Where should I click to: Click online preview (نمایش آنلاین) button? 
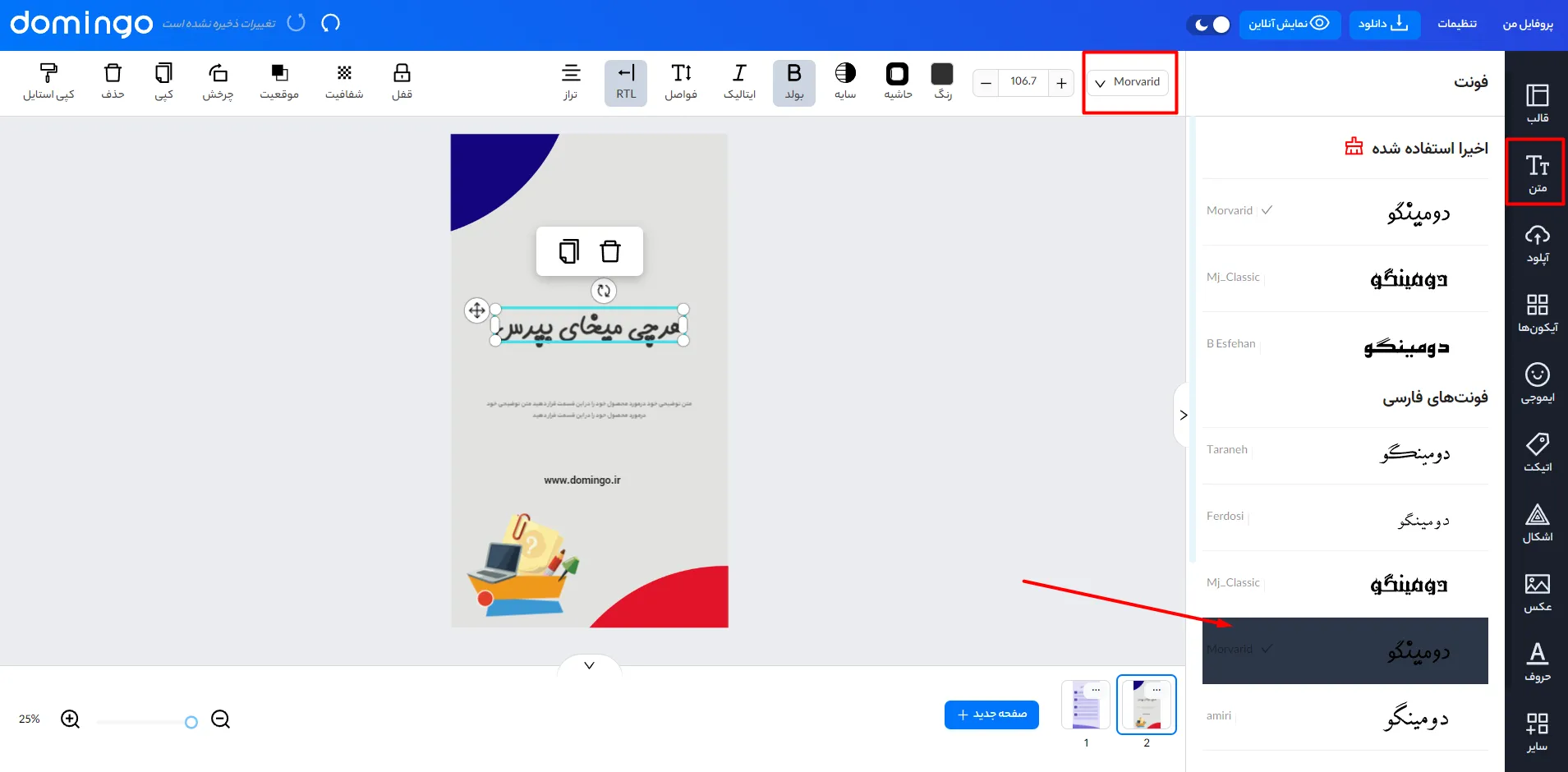[1290, 24]
